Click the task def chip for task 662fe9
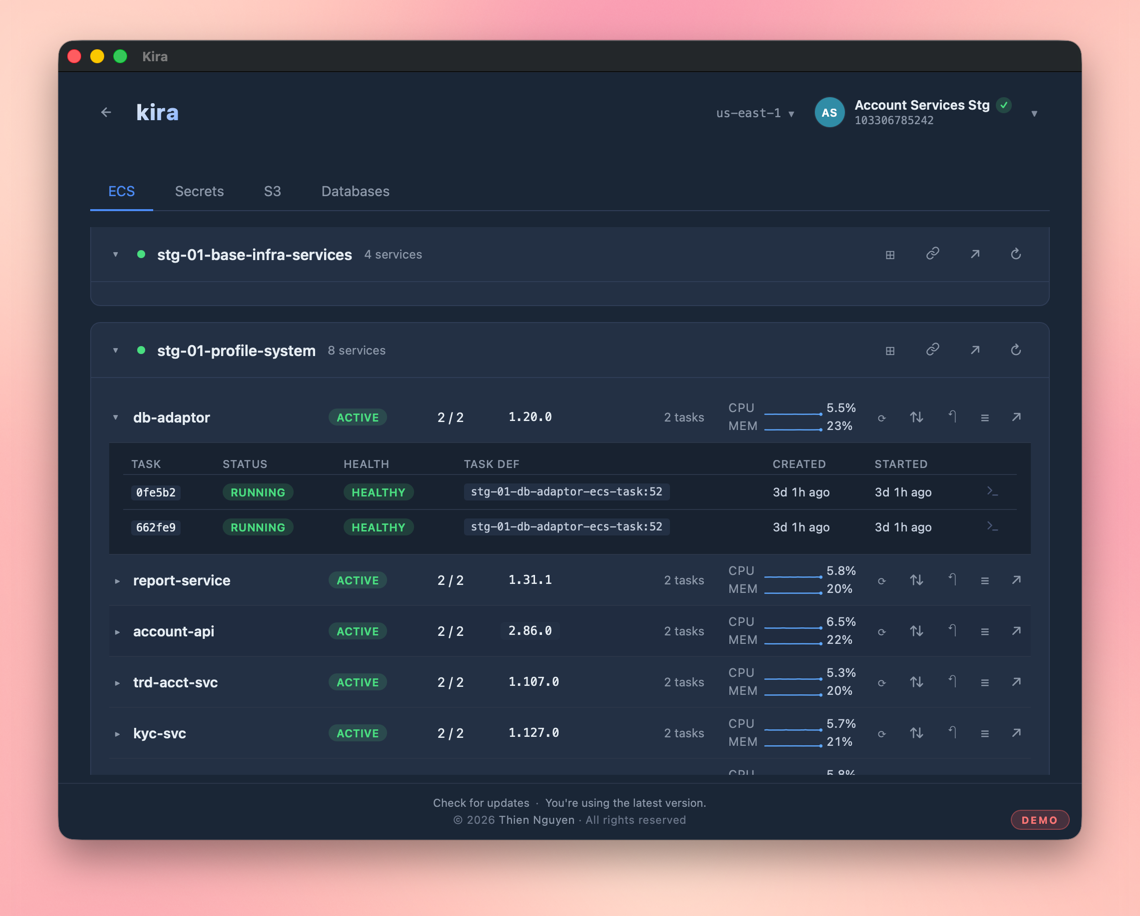This screenshot has height=916, width=1140. point(566,526)
